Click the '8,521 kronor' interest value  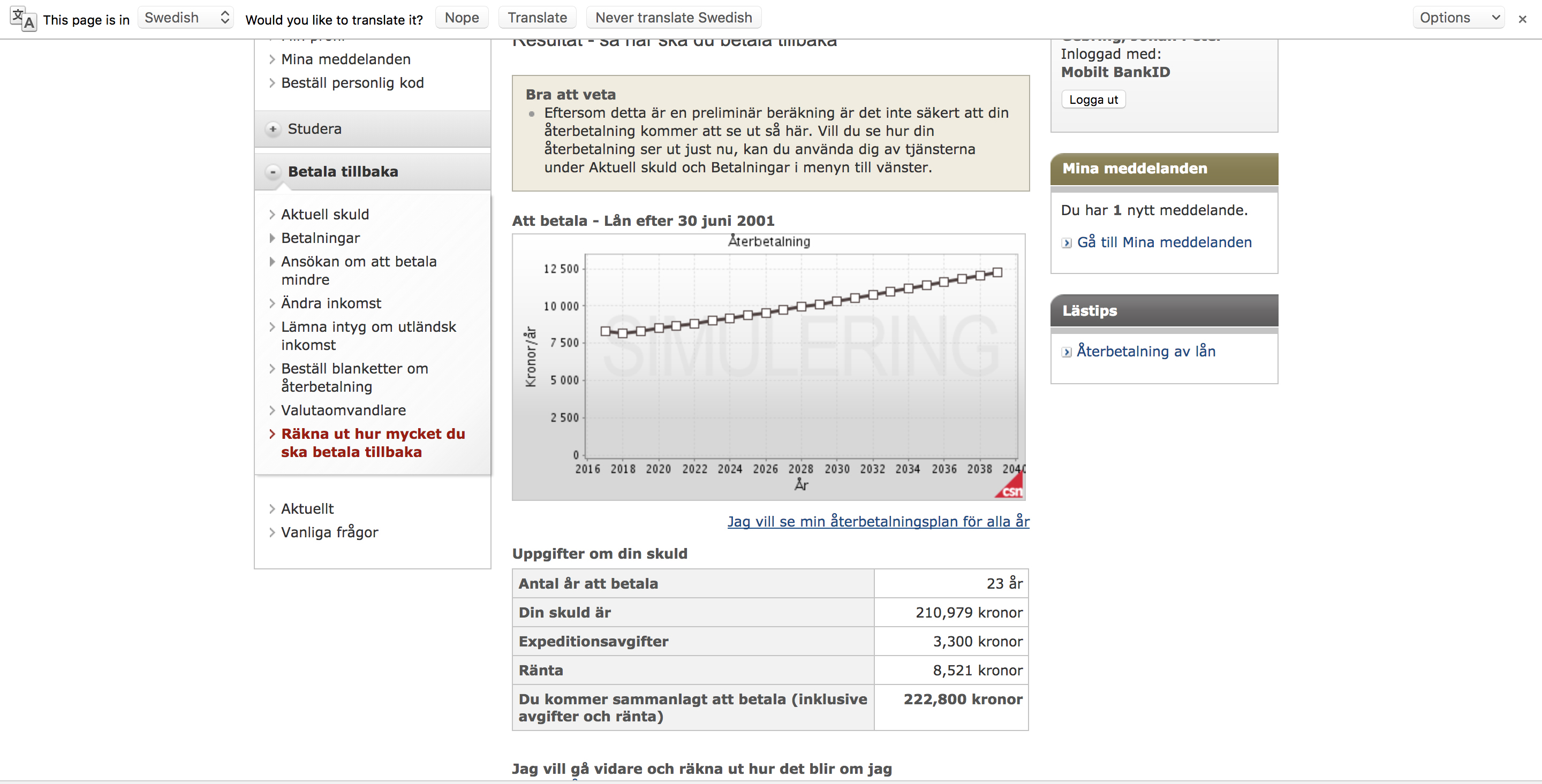pos(978,671)
